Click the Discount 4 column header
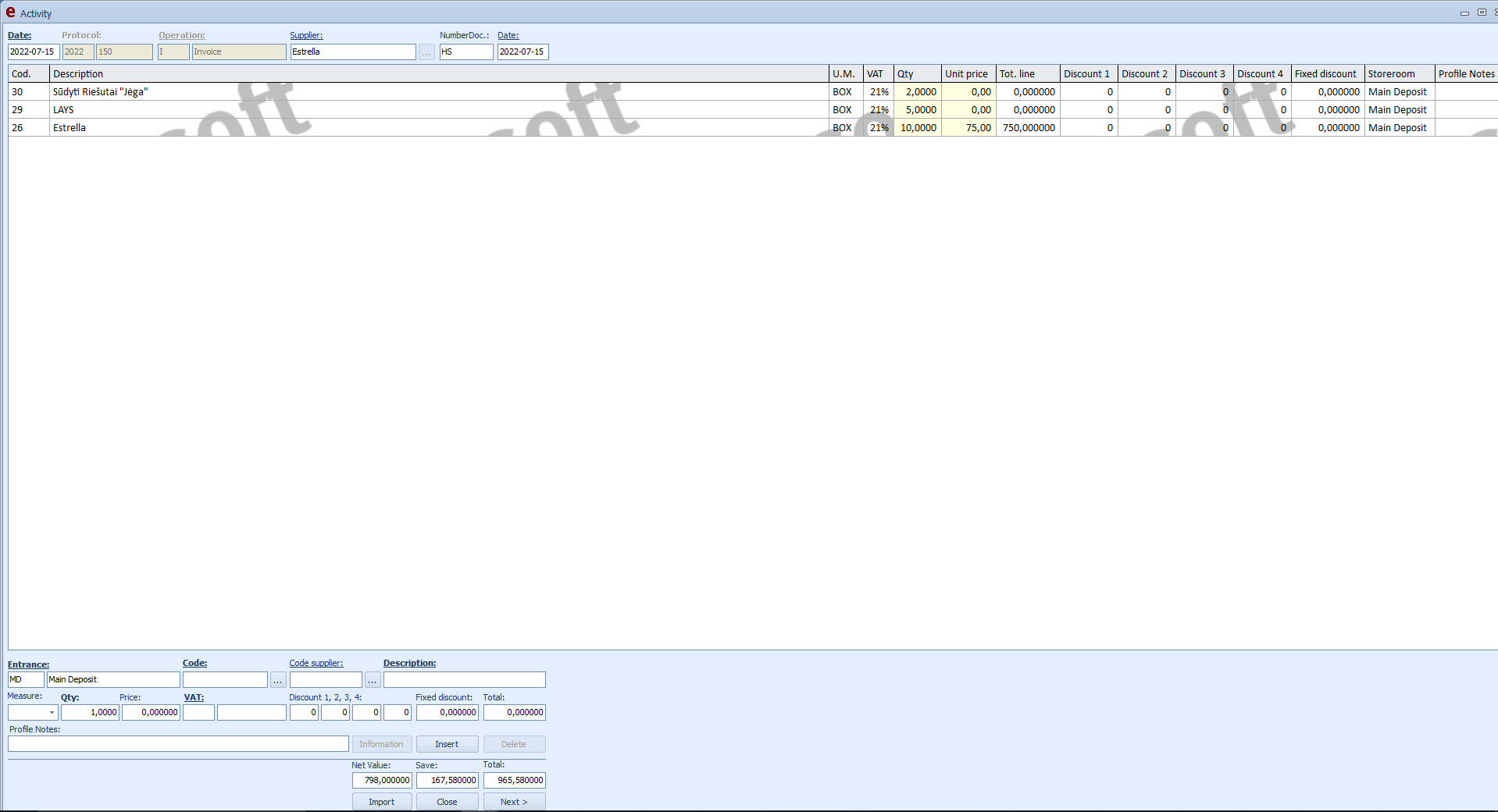1498x812 pixels. [x=1262, y=74]
